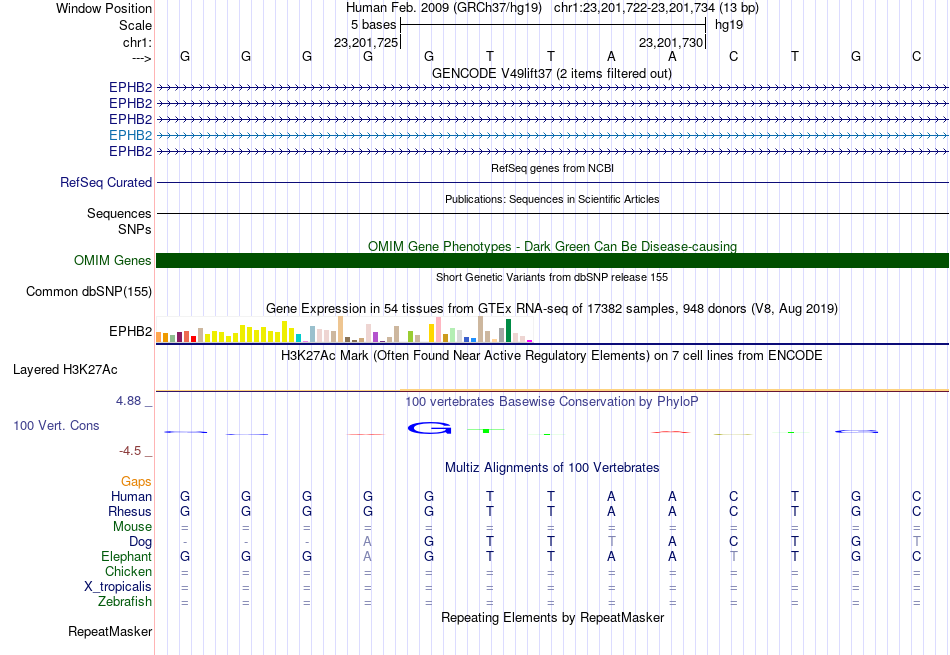Select the X_tropicalis alignment row label
The image size is (950, 655).
pos(118,587)
